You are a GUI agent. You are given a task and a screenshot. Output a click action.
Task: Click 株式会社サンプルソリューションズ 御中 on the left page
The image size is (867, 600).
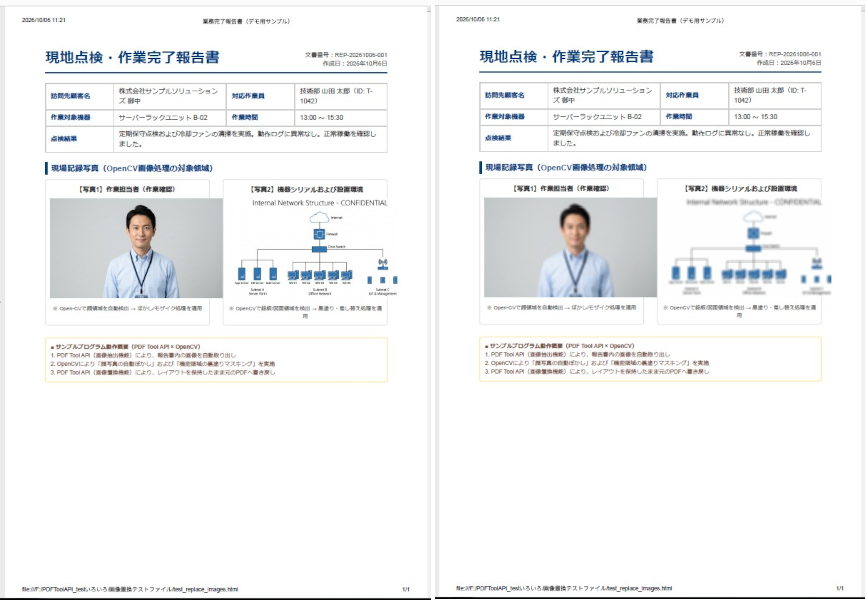click(x=170, y=96)
